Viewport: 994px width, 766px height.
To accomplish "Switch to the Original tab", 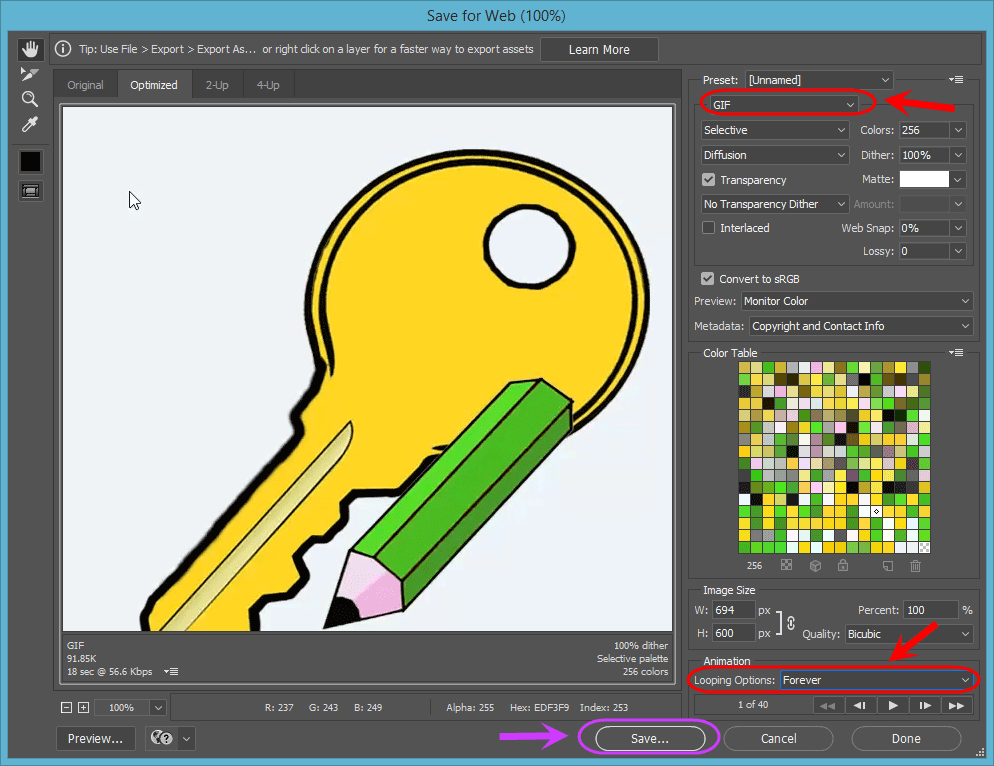I will tap(86, 85).
